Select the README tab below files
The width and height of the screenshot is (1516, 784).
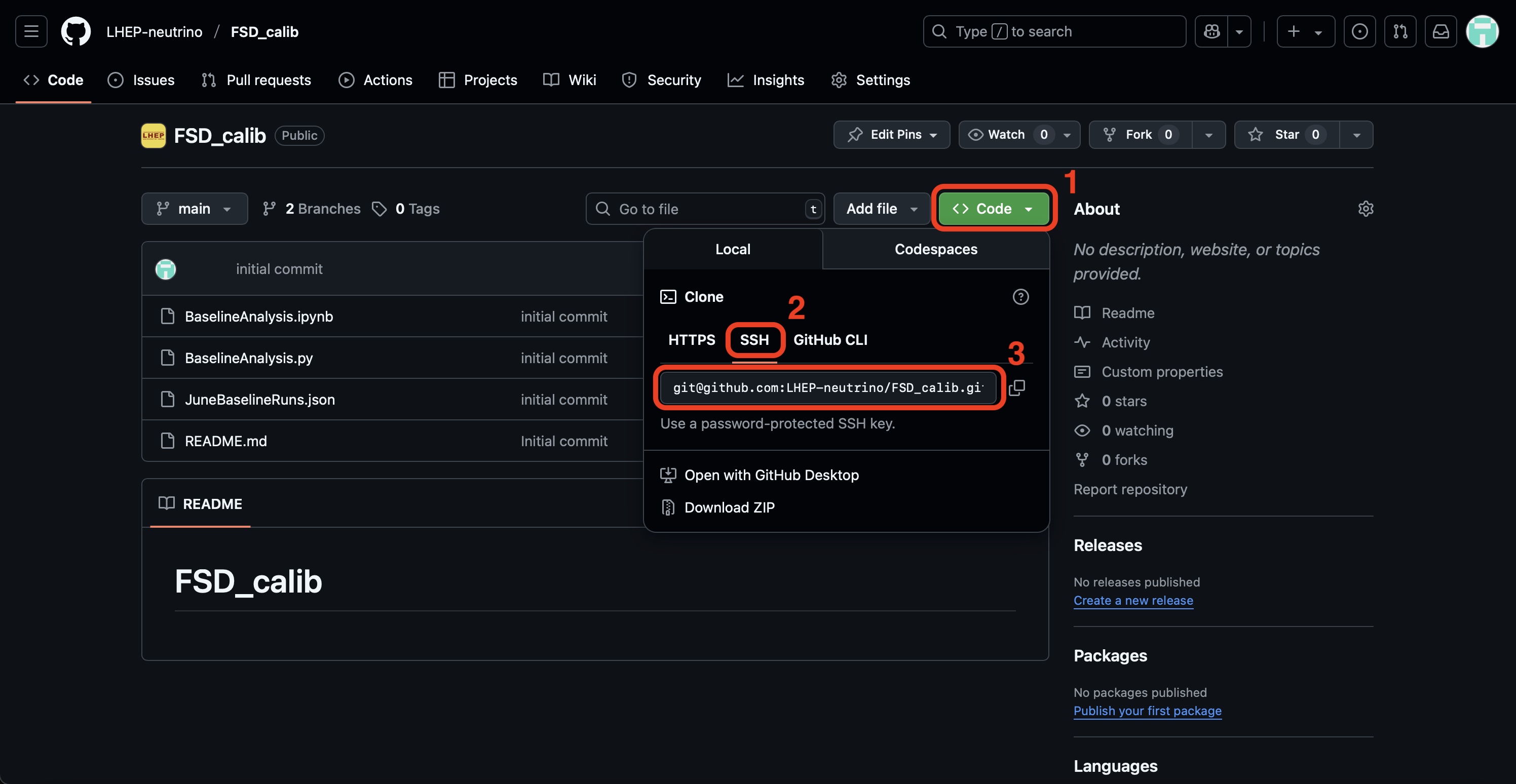coord(200,504)
